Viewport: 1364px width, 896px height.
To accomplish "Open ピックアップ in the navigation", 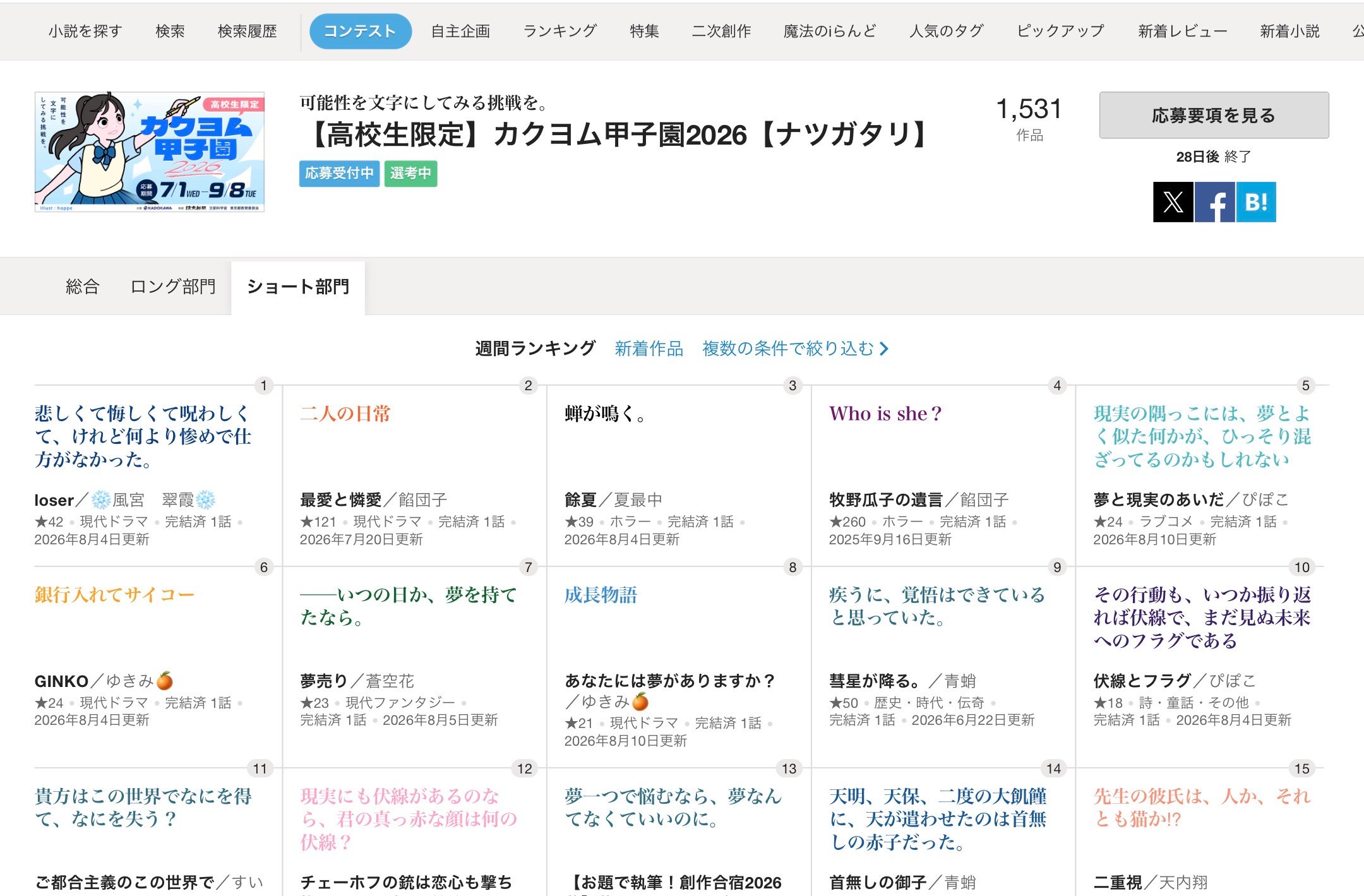I will click(x=1061, y=31).
